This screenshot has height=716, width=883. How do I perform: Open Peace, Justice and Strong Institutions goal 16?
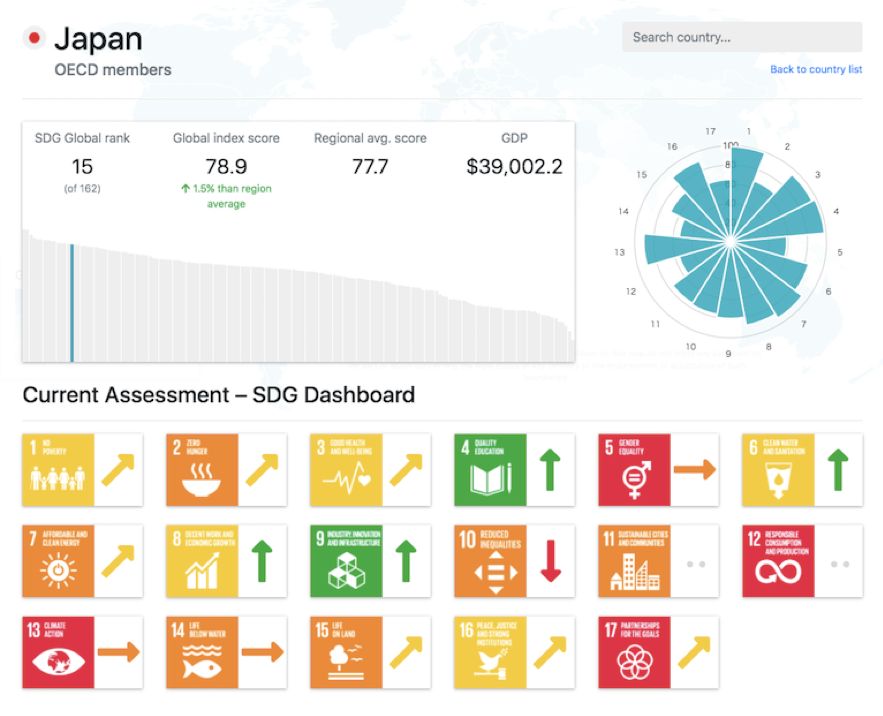(490, 652)
